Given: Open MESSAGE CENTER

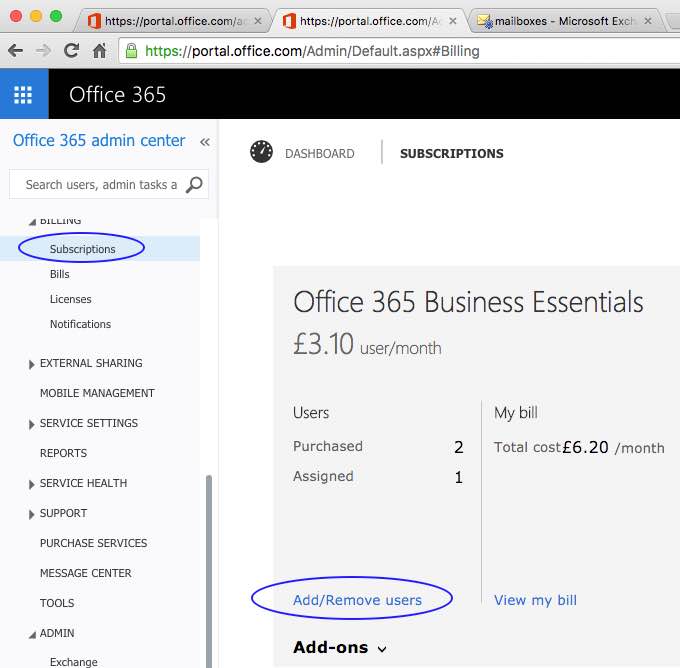Looking at the screenshot, I should pos(85,573).
